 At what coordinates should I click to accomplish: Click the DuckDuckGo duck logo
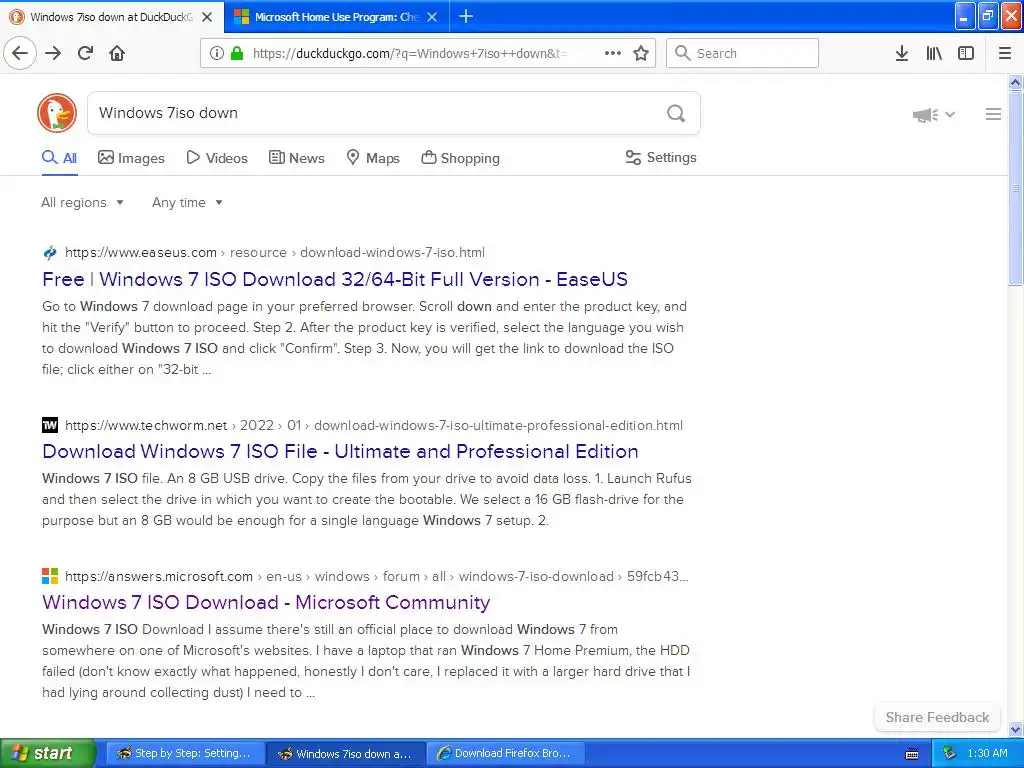[x=57, y=113]
